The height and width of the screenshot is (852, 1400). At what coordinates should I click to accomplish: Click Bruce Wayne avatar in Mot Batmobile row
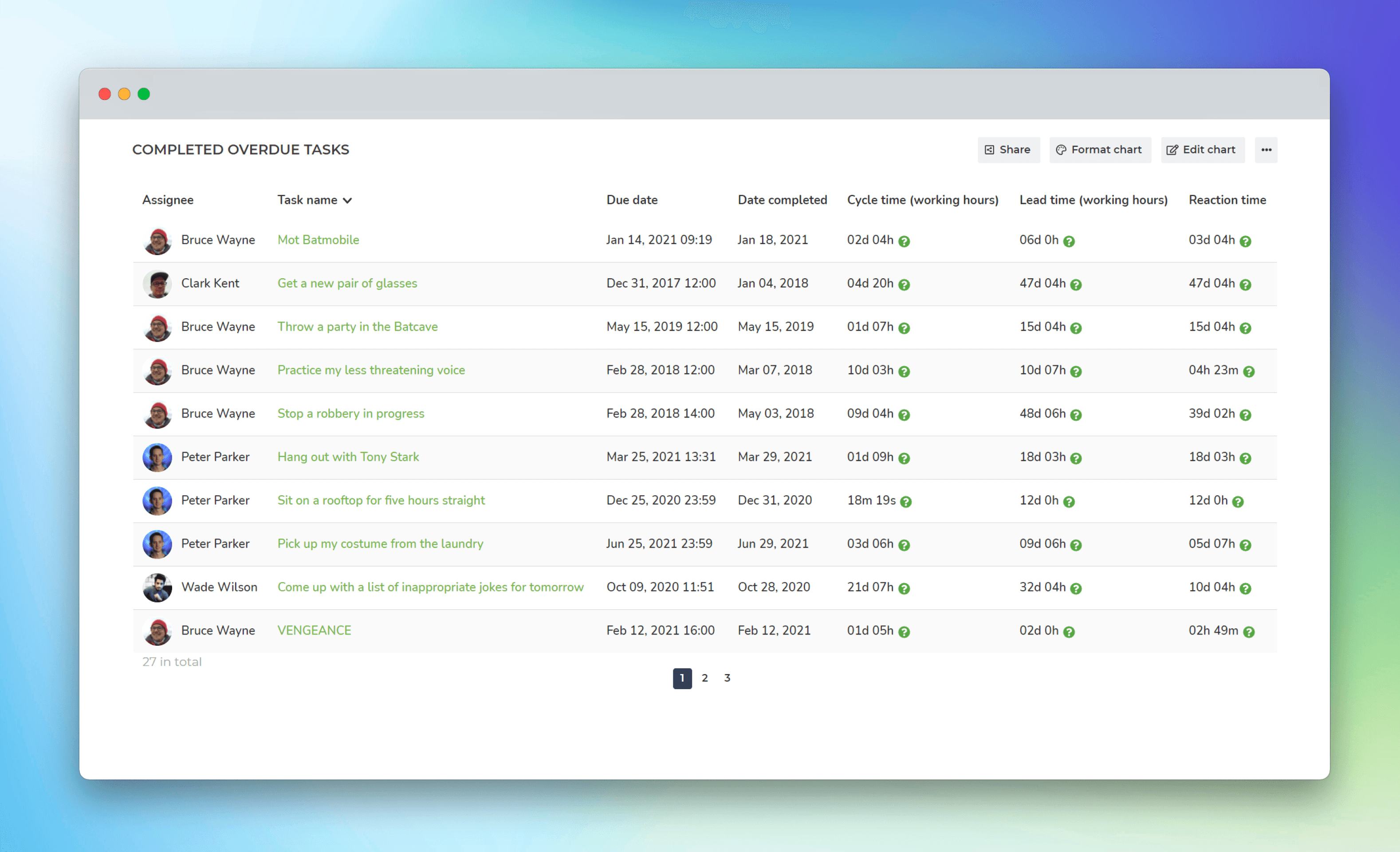point(157,241)
